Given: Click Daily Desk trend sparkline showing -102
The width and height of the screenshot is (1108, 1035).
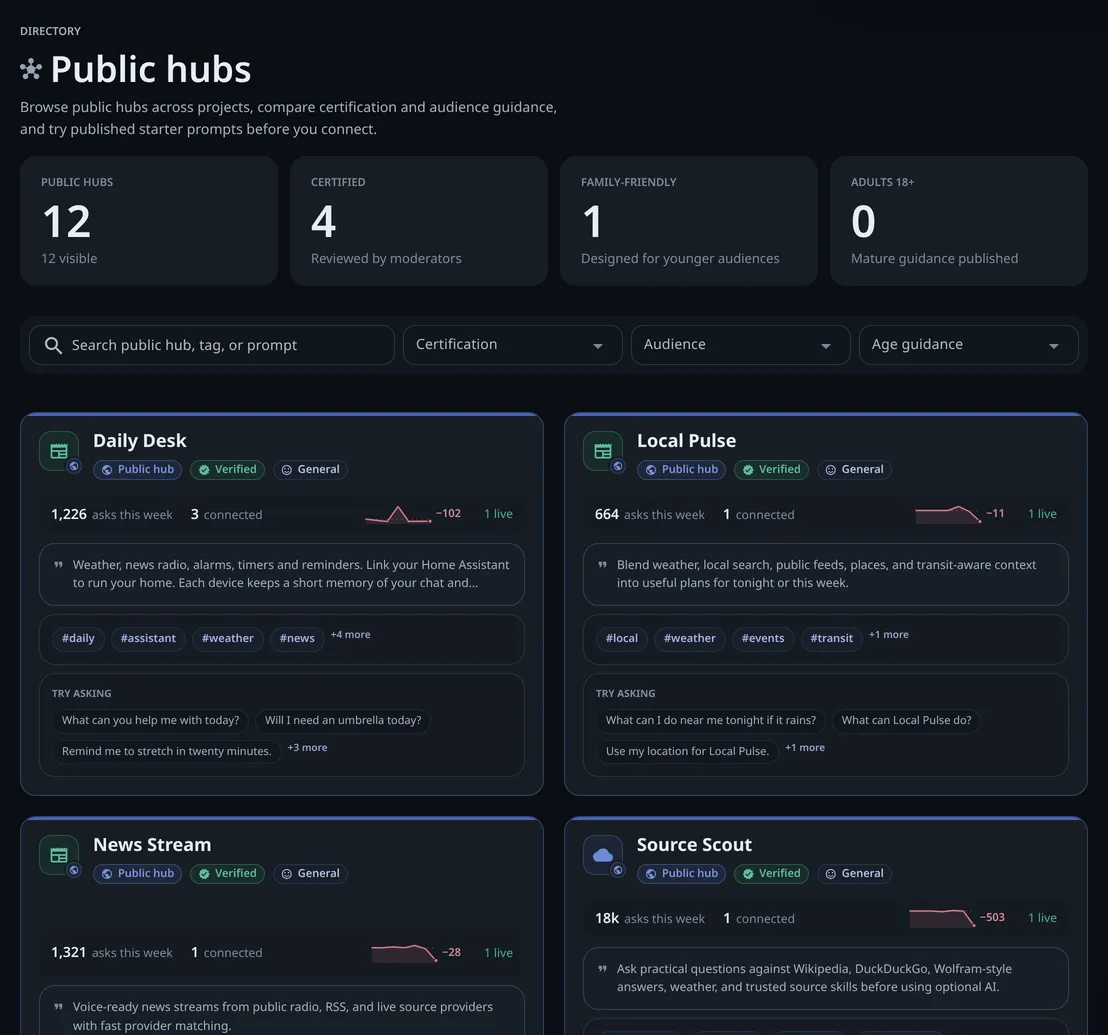Looking at the screenshot, I should pyautogui.click(x=398, y=514).
